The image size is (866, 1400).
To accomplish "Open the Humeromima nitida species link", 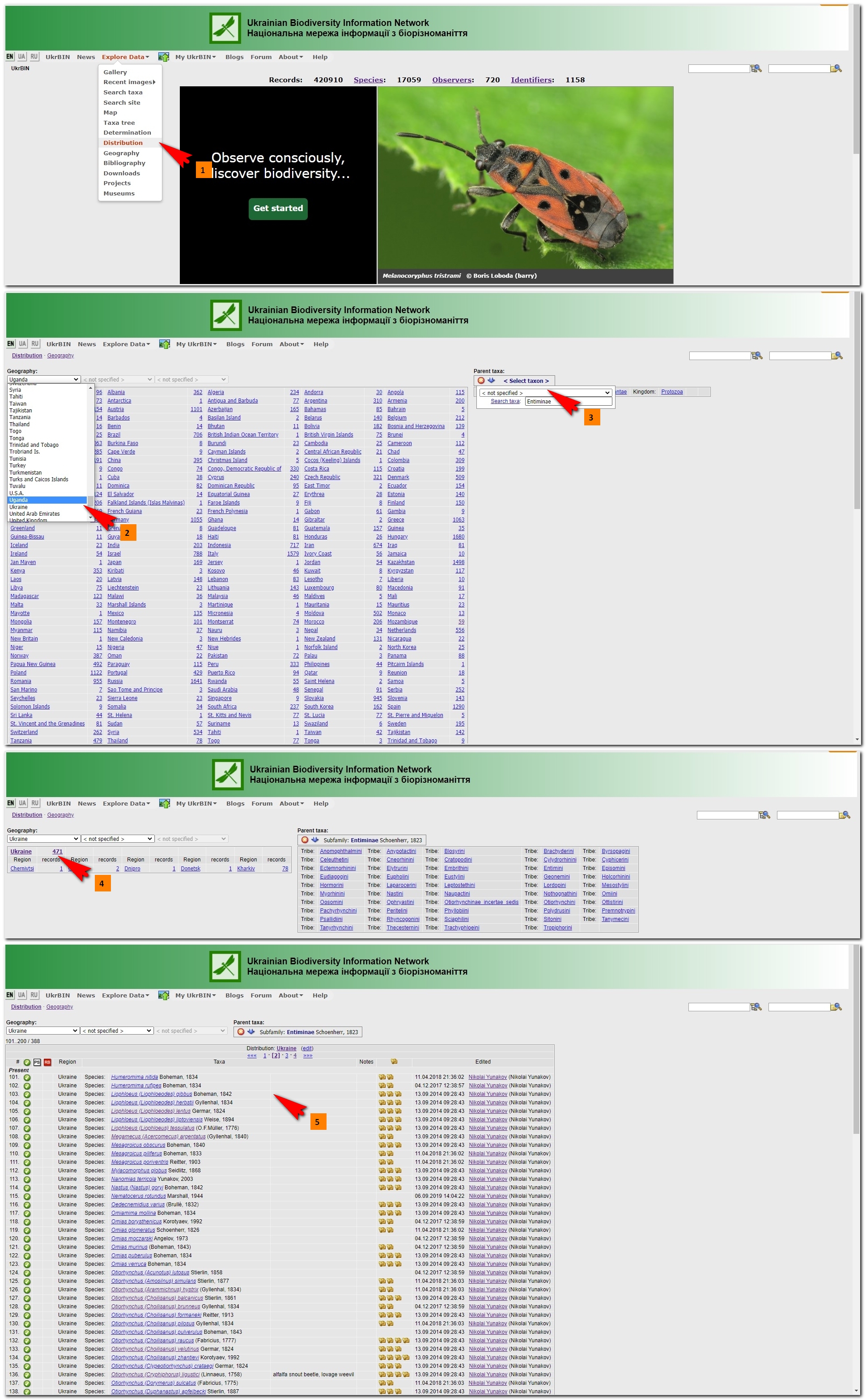I will tap(135, 1077).
